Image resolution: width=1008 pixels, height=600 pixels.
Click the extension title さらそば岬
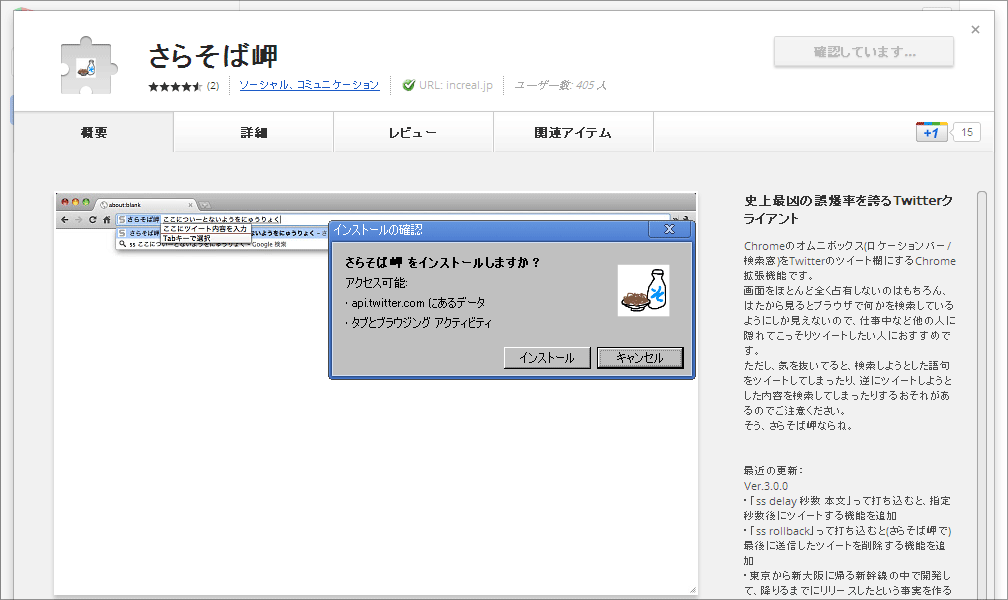pyautogui.click(x=213, y=56)
